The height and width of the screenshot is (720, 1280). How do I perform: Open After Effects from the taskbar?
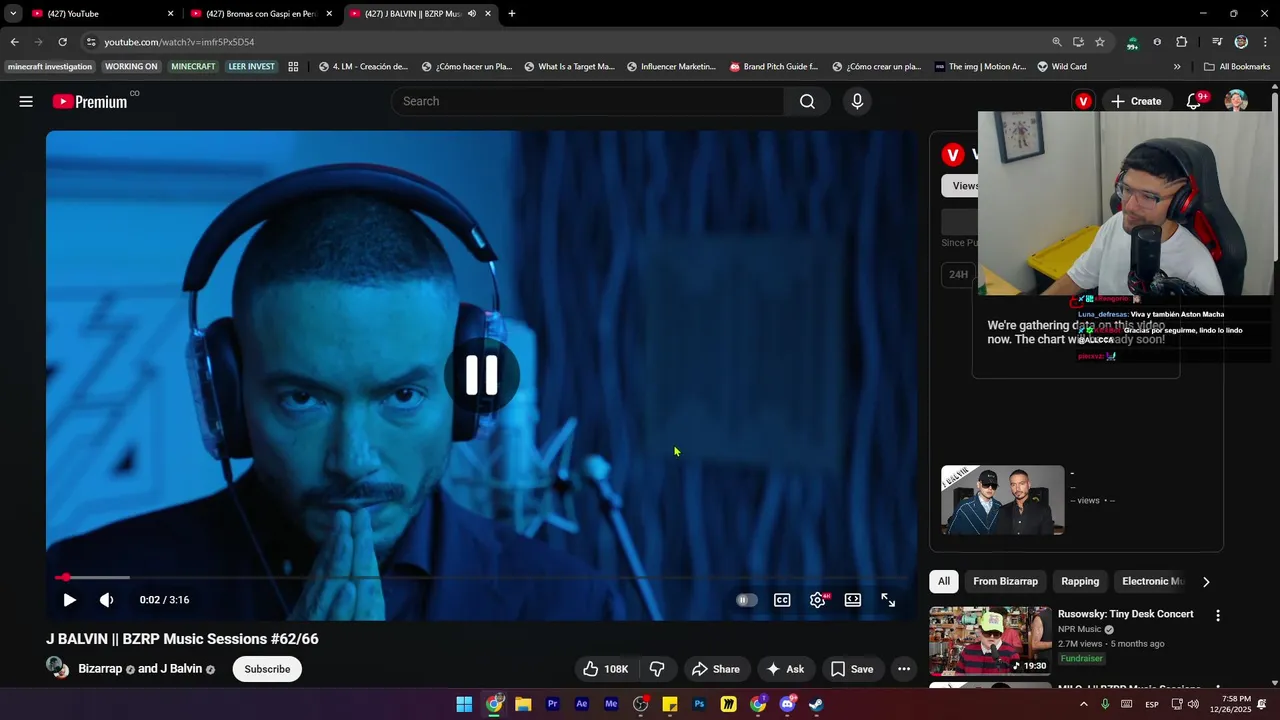click(x=582, y=704)
